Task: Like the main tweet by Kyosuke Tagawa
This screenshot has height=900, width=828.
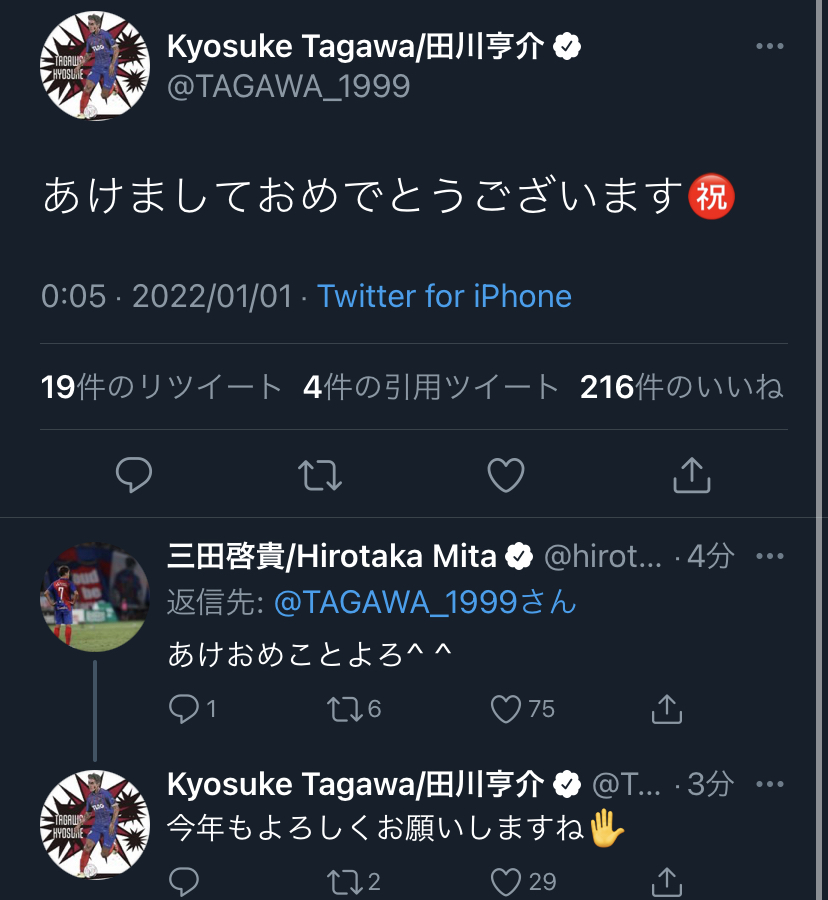Action: click(x=505, y=475)
